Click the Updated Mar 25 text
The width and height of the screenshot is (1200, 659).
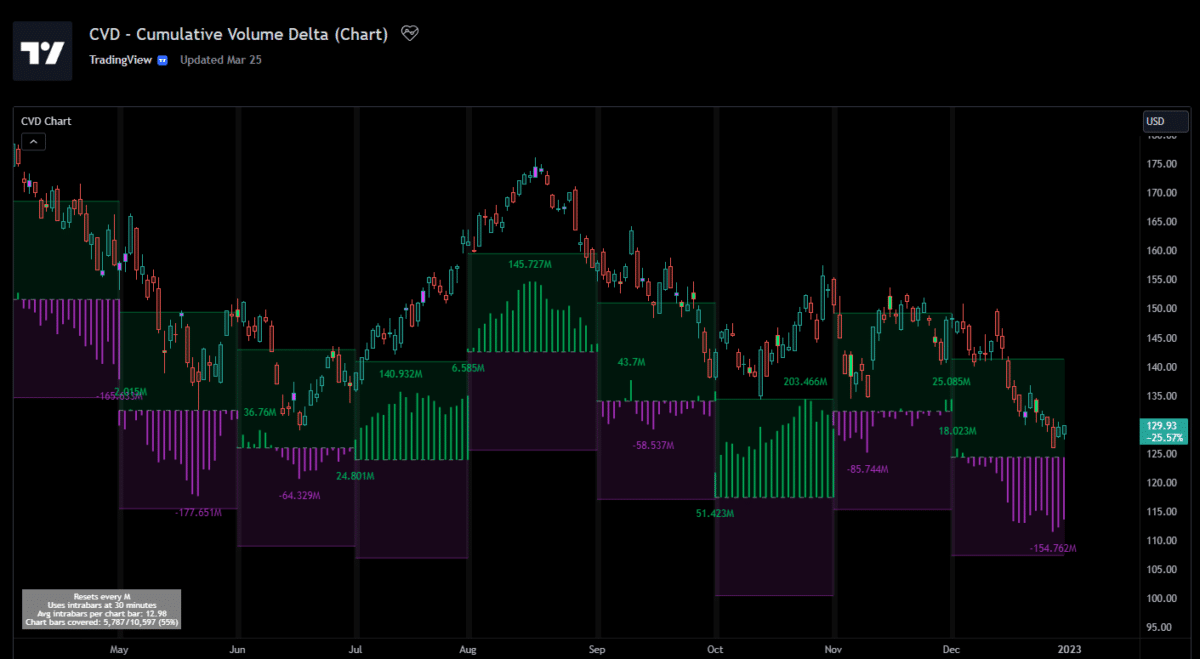[x=222, y=59]
